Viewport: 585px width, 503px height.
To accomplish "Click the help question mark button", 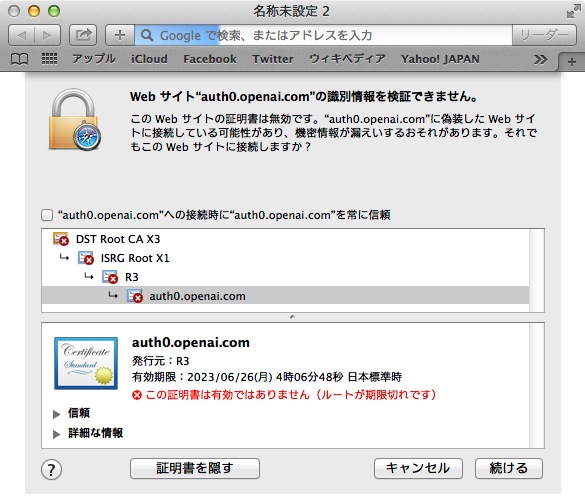I will (x=51, y=469).
